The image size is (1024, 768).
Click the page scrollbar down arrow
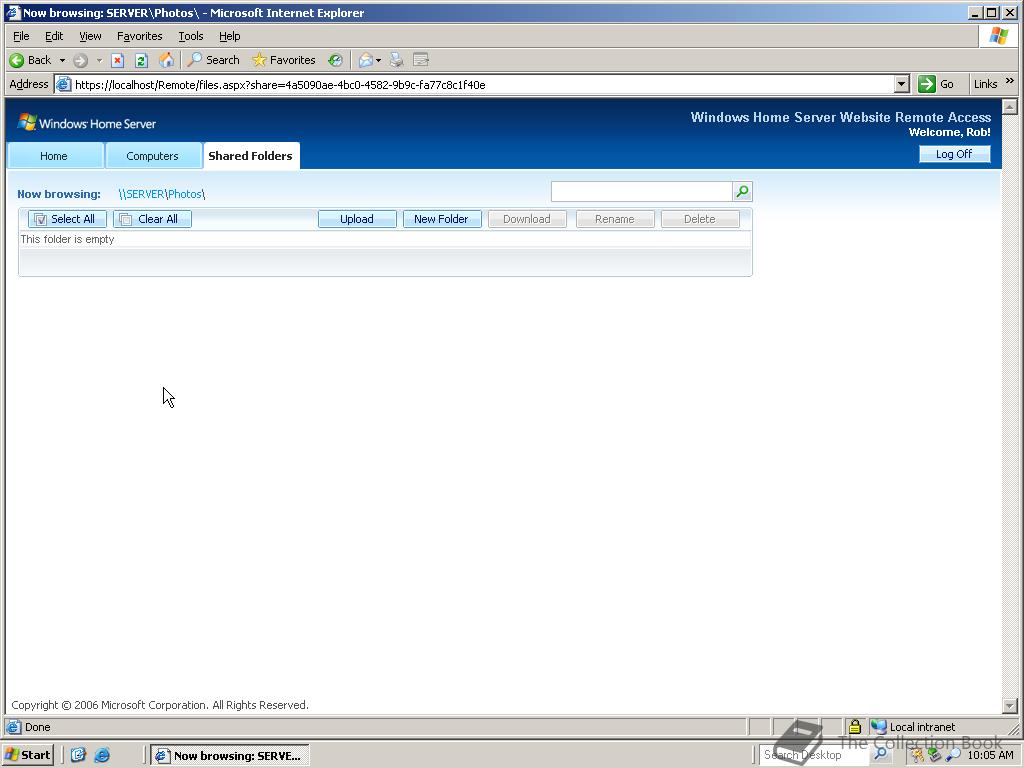click(1010, 706)
